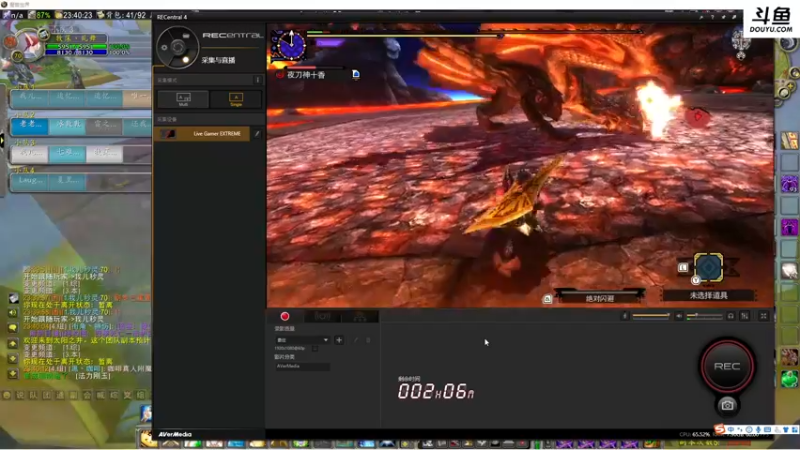This screenshot has height=450, width=800.
Task: Open the capture mode more-options icon
Action: coord(258,80)
